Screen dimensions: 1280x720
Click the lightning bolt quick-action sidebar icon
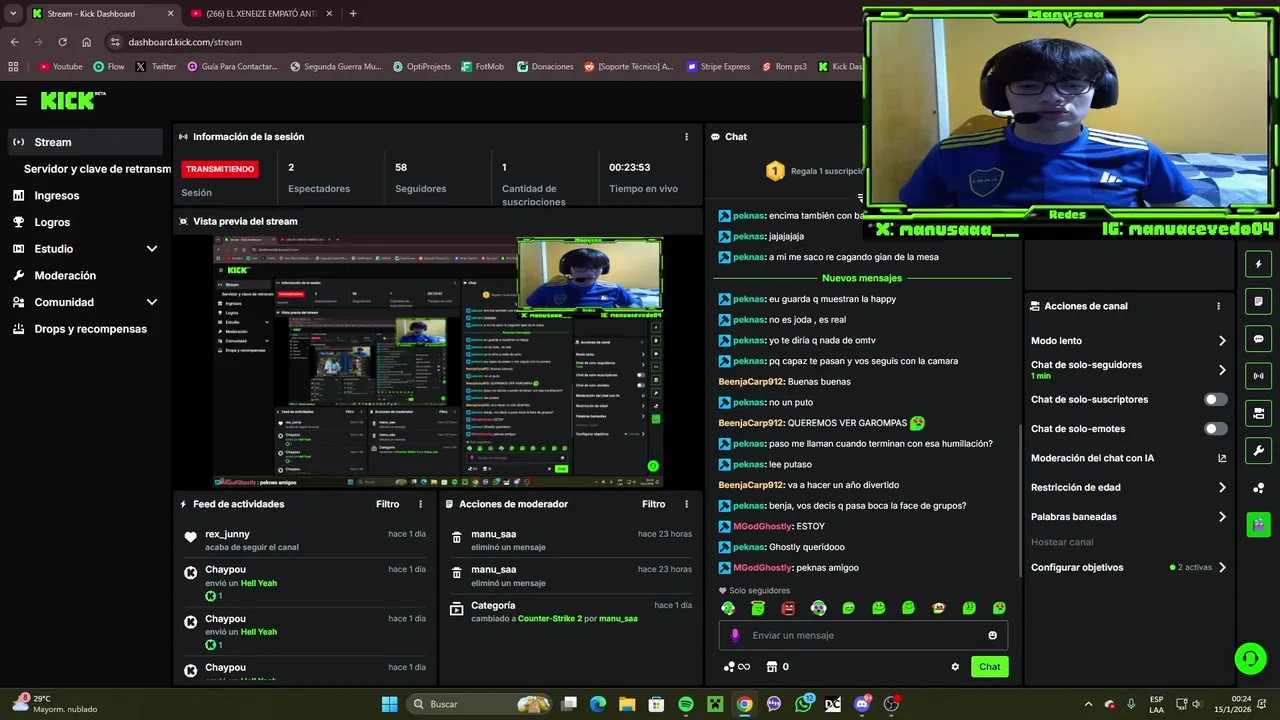1258,264
